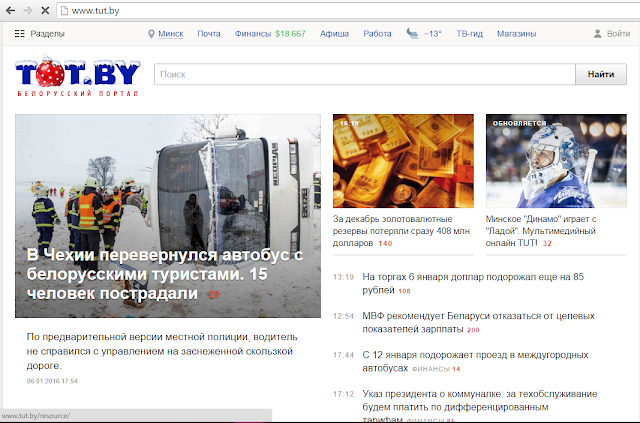This screenshot has height=423, width=640.
Task: Click the summary text about the driver
Action: [162, 351]
